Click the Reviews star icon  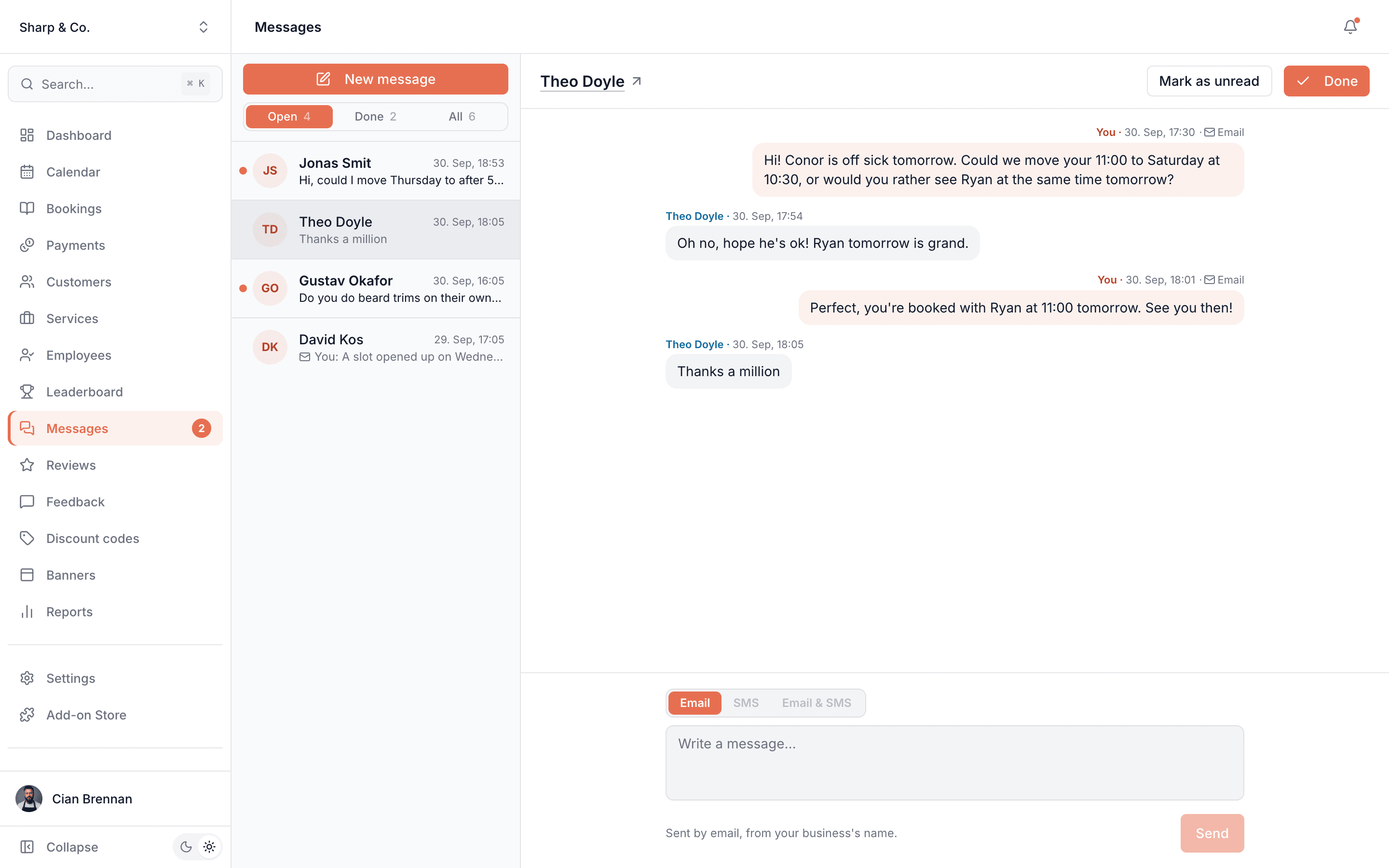[27, 465]
